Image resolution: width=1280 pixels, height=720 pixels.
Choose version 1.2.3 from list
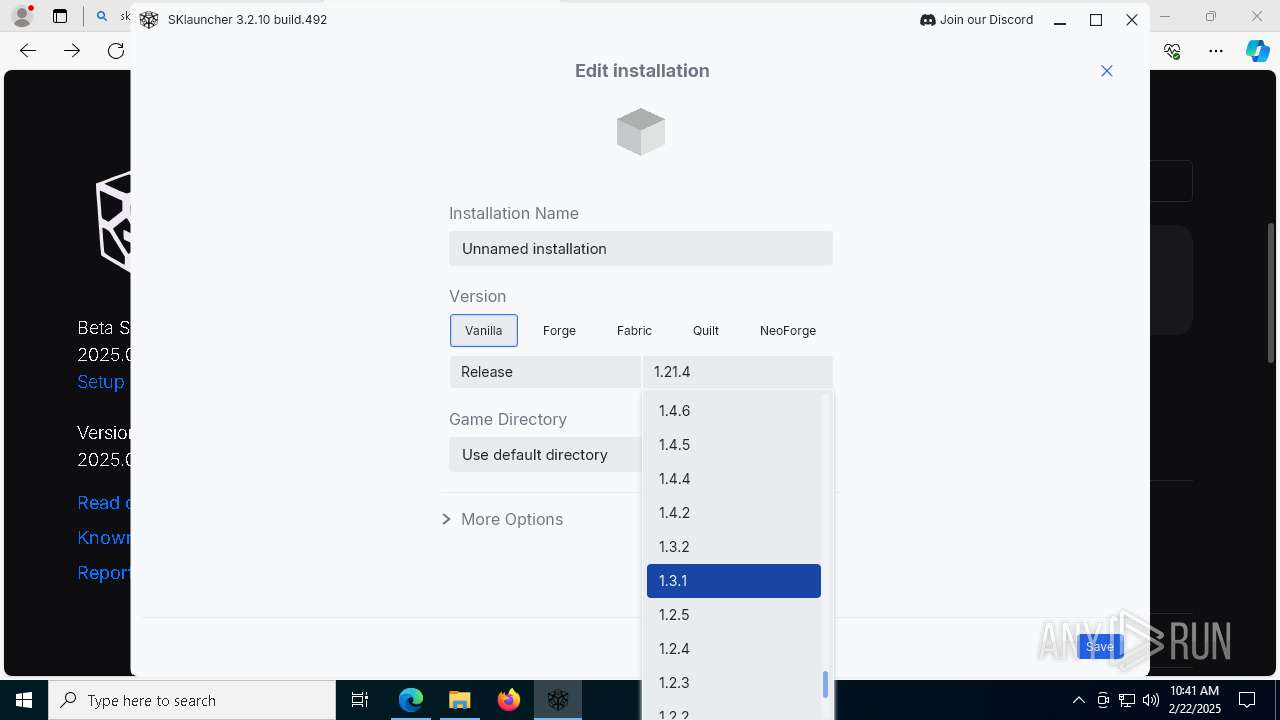(734, 683)
